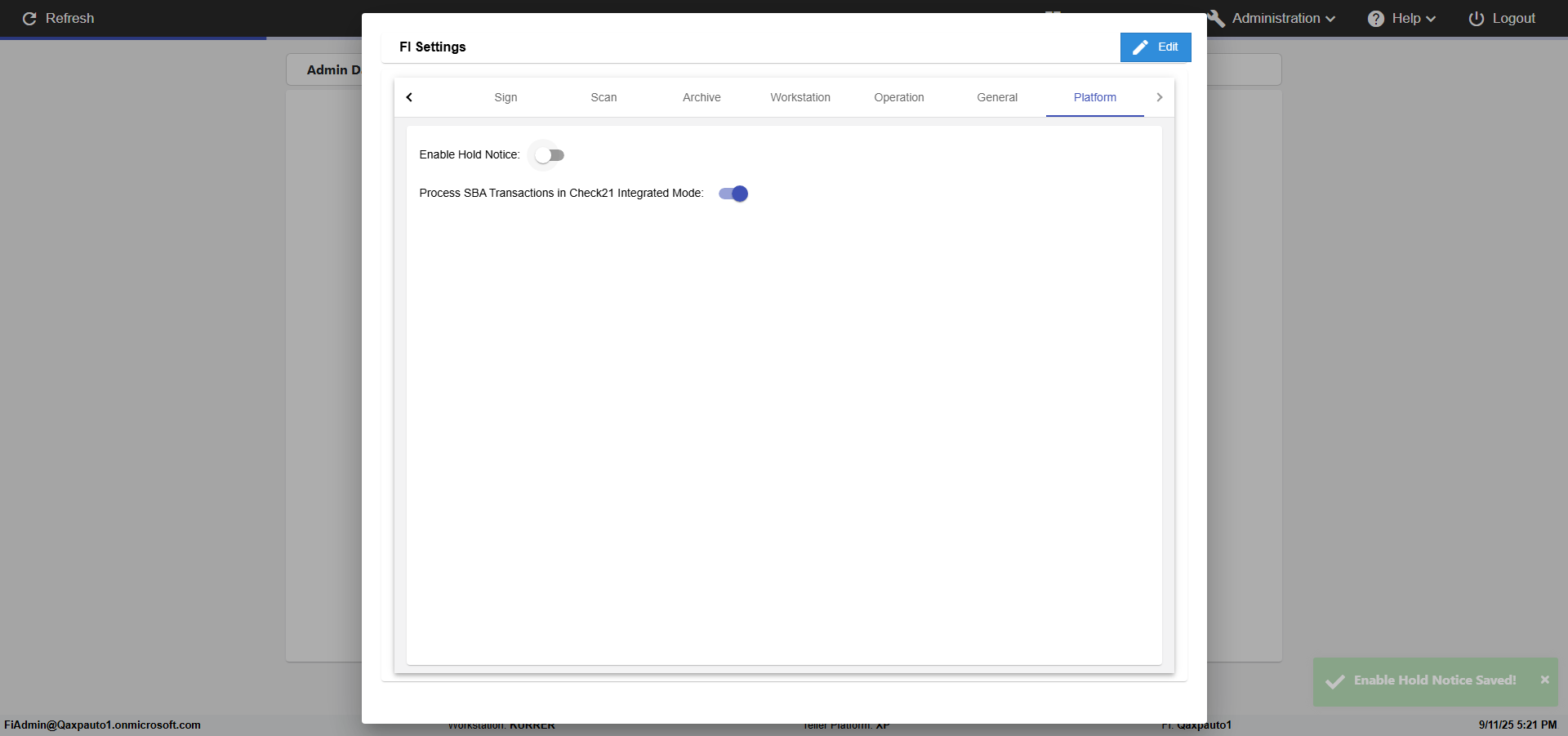This screenshot has height=736, width=1568.
Task: Click the FI Settings dialog title
Action: [x=433, y=47]
